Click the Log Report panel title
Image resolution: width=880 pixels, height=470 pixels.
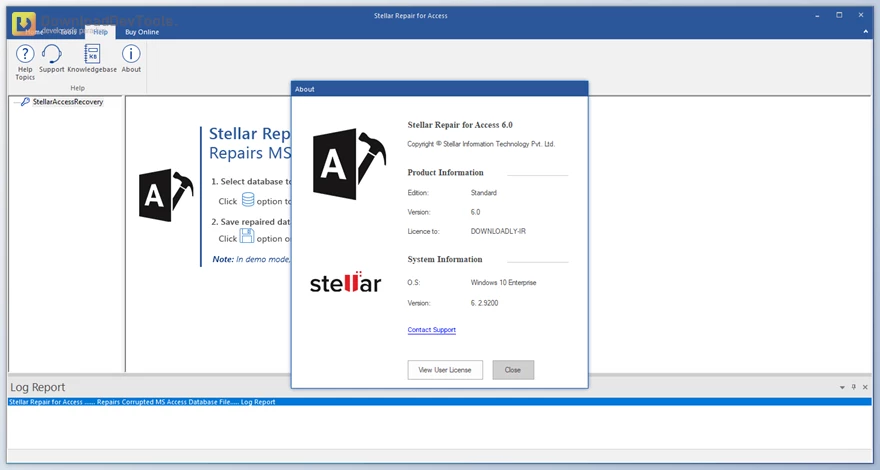[38, 387]
